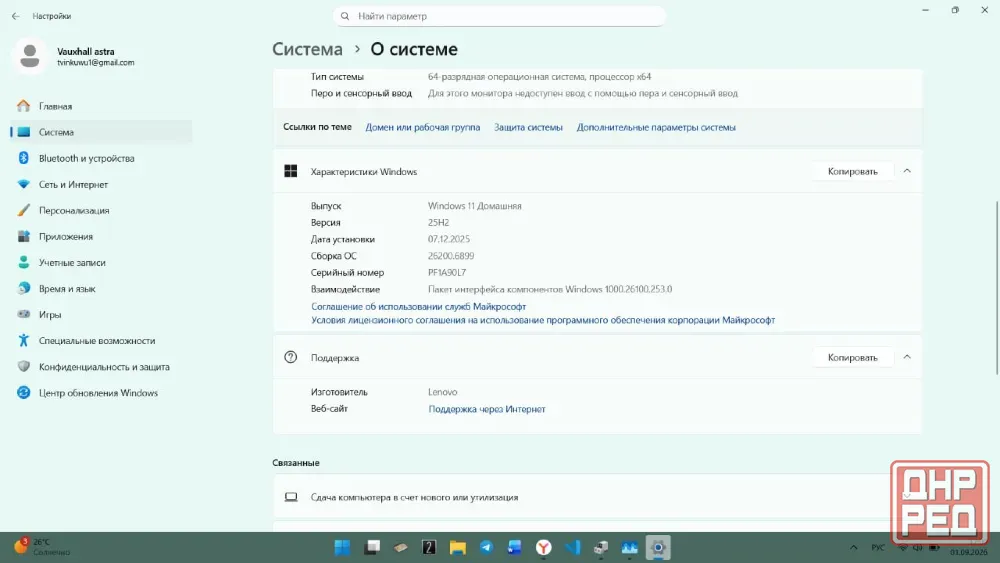Open Время и язык settings
Viewport: 1000px width, 563px height.
click(101, 289)
